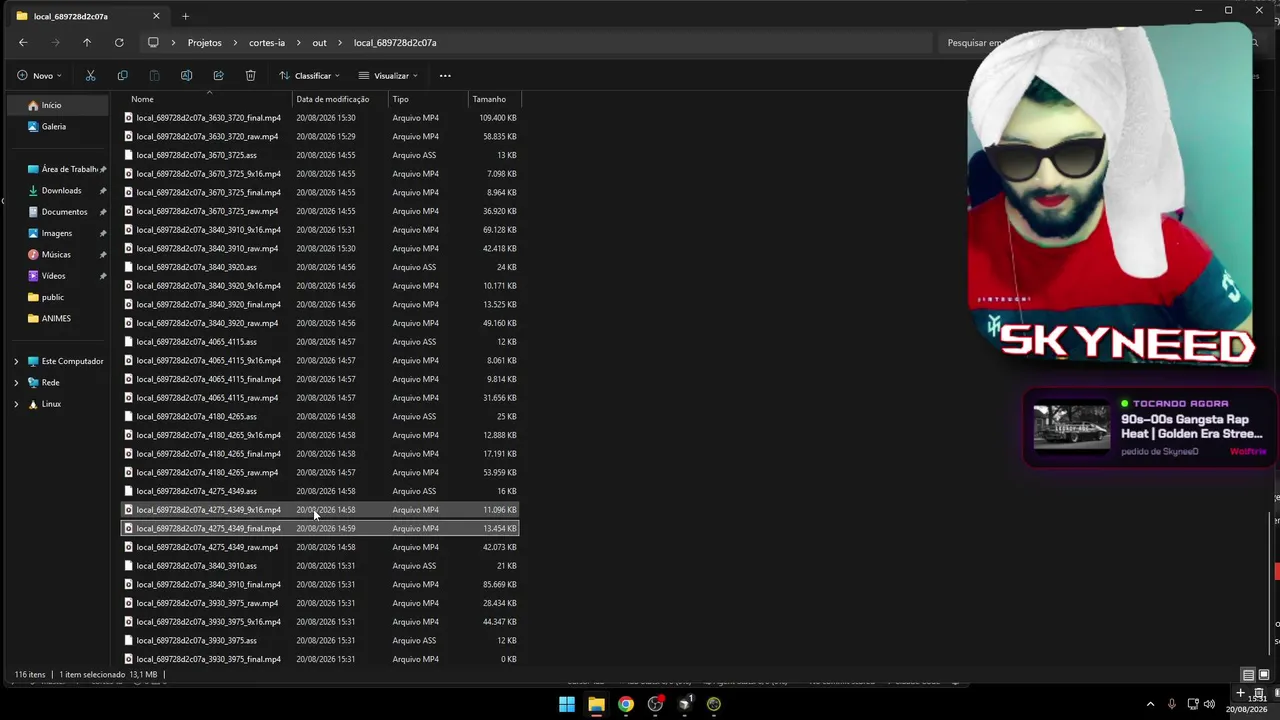Select file local_689728d2c07a_4275_4349_raw.mp4
Viewport: 1280px width, 720px height.
[320, 547]
